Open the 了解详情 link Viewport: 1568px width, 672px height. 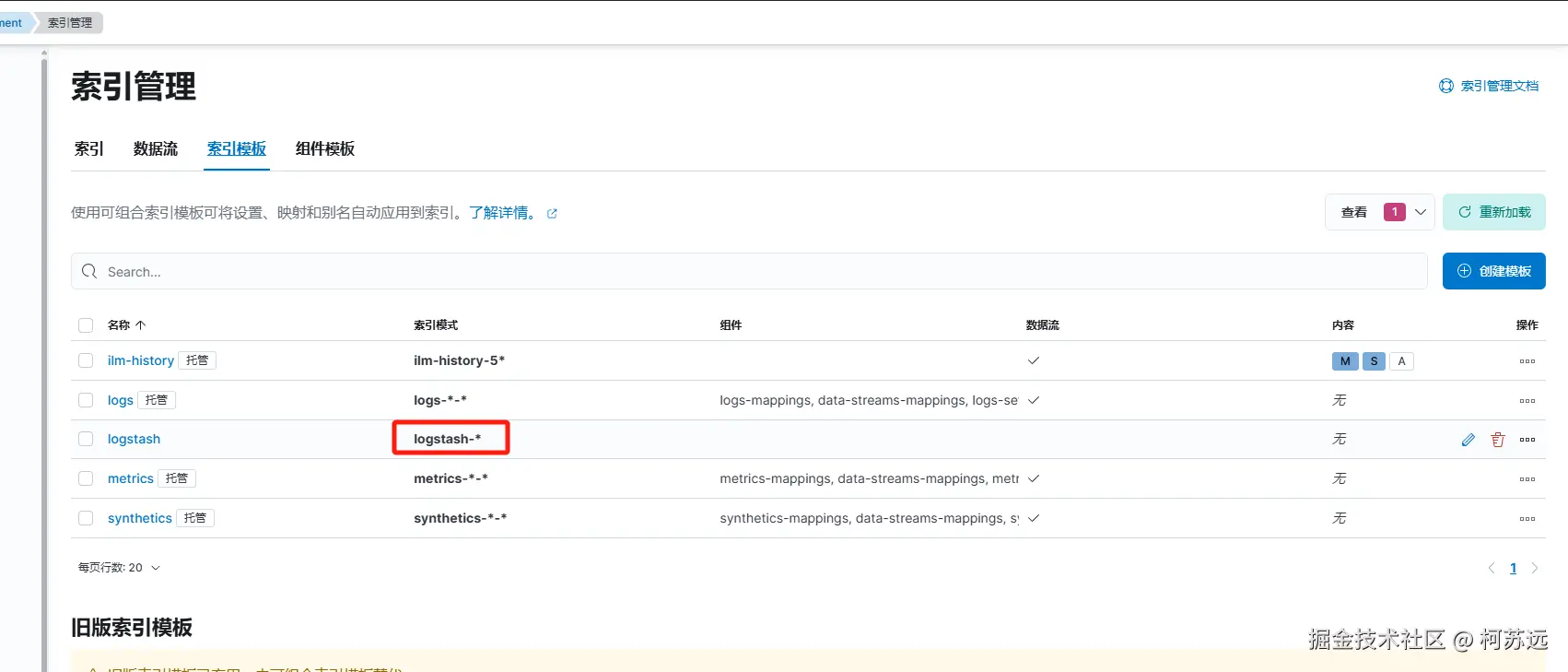coord(503,213)
